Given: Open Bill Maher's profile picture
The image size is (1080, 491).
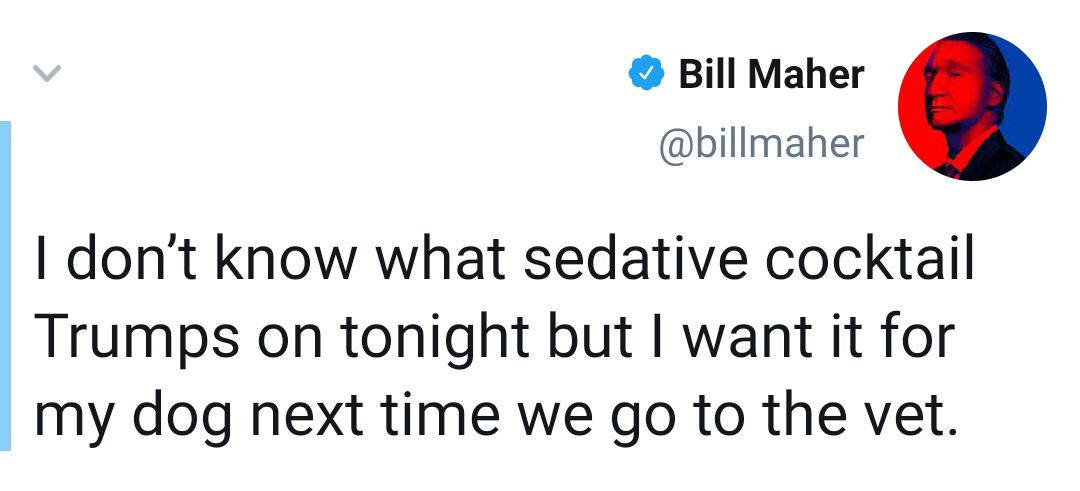Looking at the screenshot, I should click(x=971, y=105).
